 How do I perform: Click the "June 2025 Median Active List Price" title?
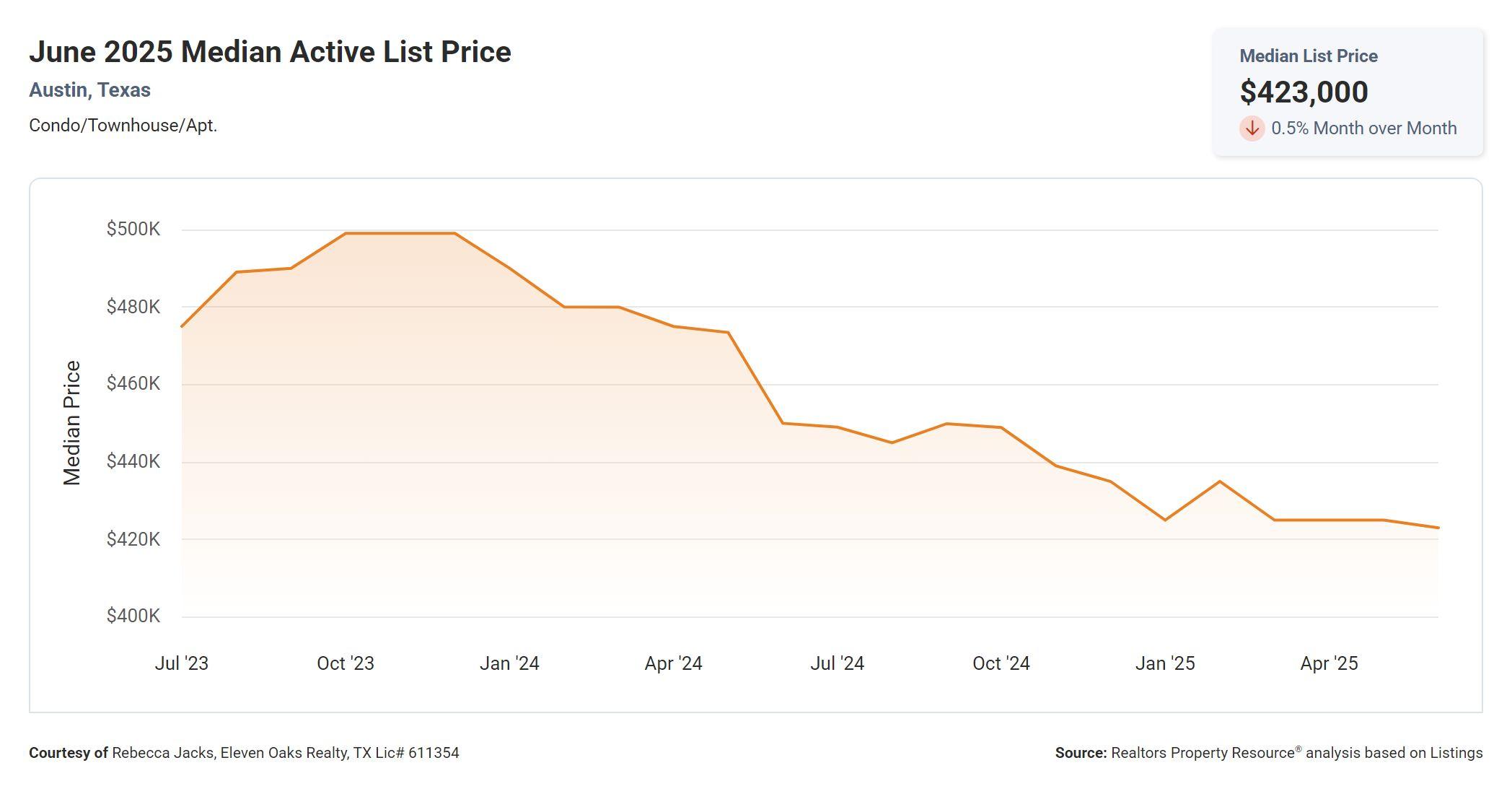(270, 52)
